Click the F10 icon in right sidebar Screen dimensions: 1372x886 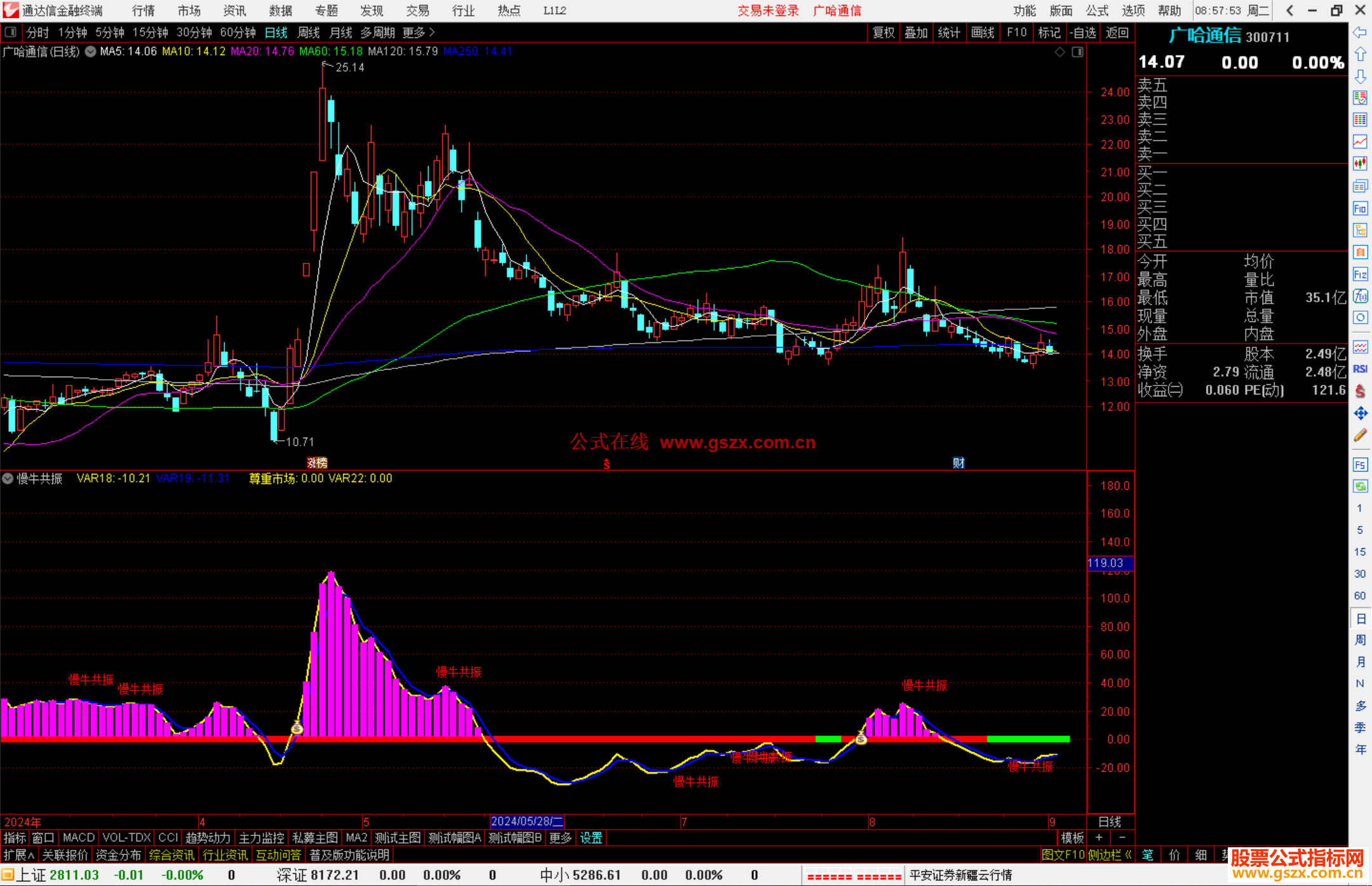[x=1360, y=209]
